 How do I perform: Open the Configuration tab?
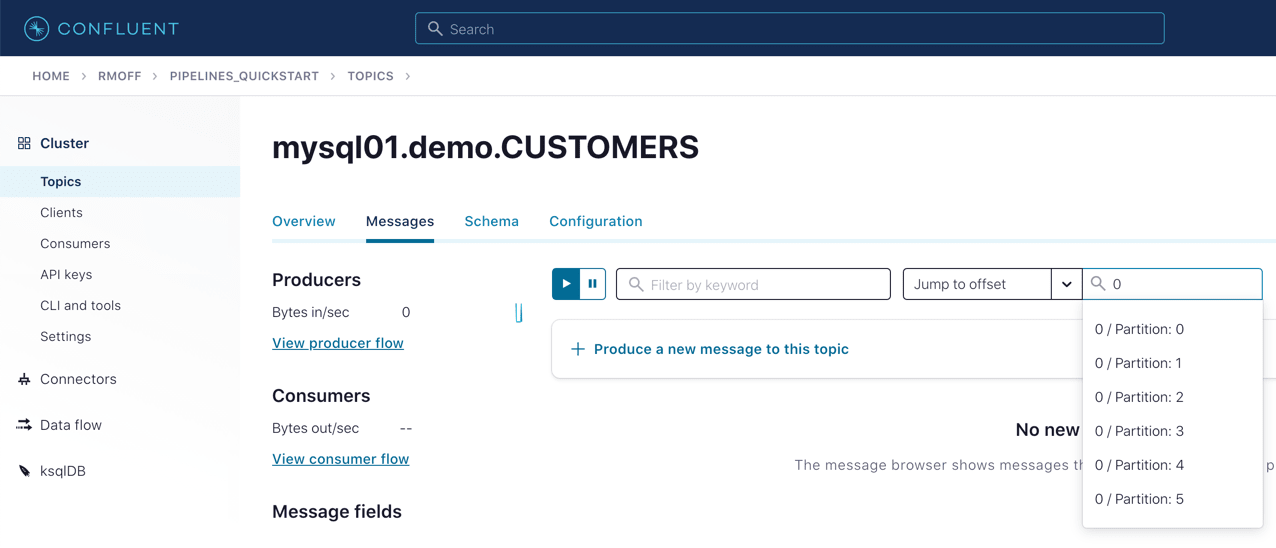pos(596,221)
